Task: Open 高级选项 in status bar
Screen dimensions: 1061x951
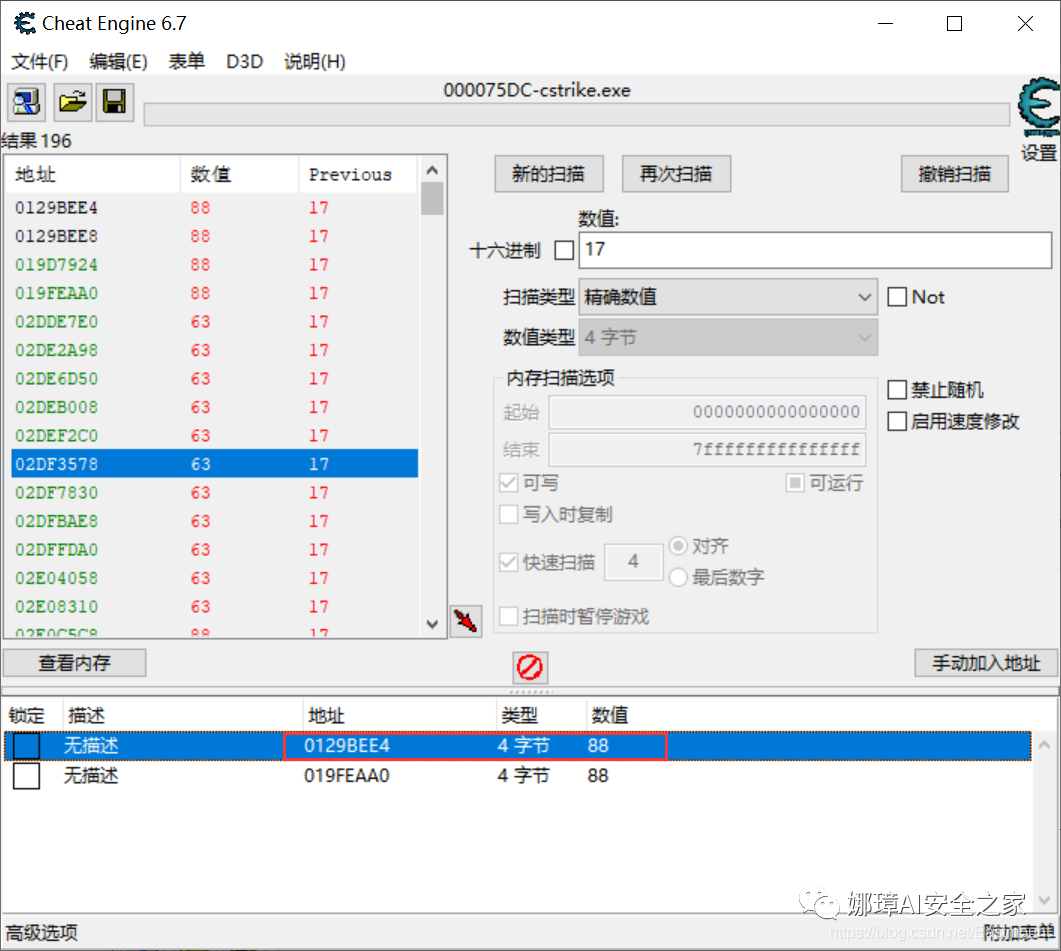Action: click(42, 933)
